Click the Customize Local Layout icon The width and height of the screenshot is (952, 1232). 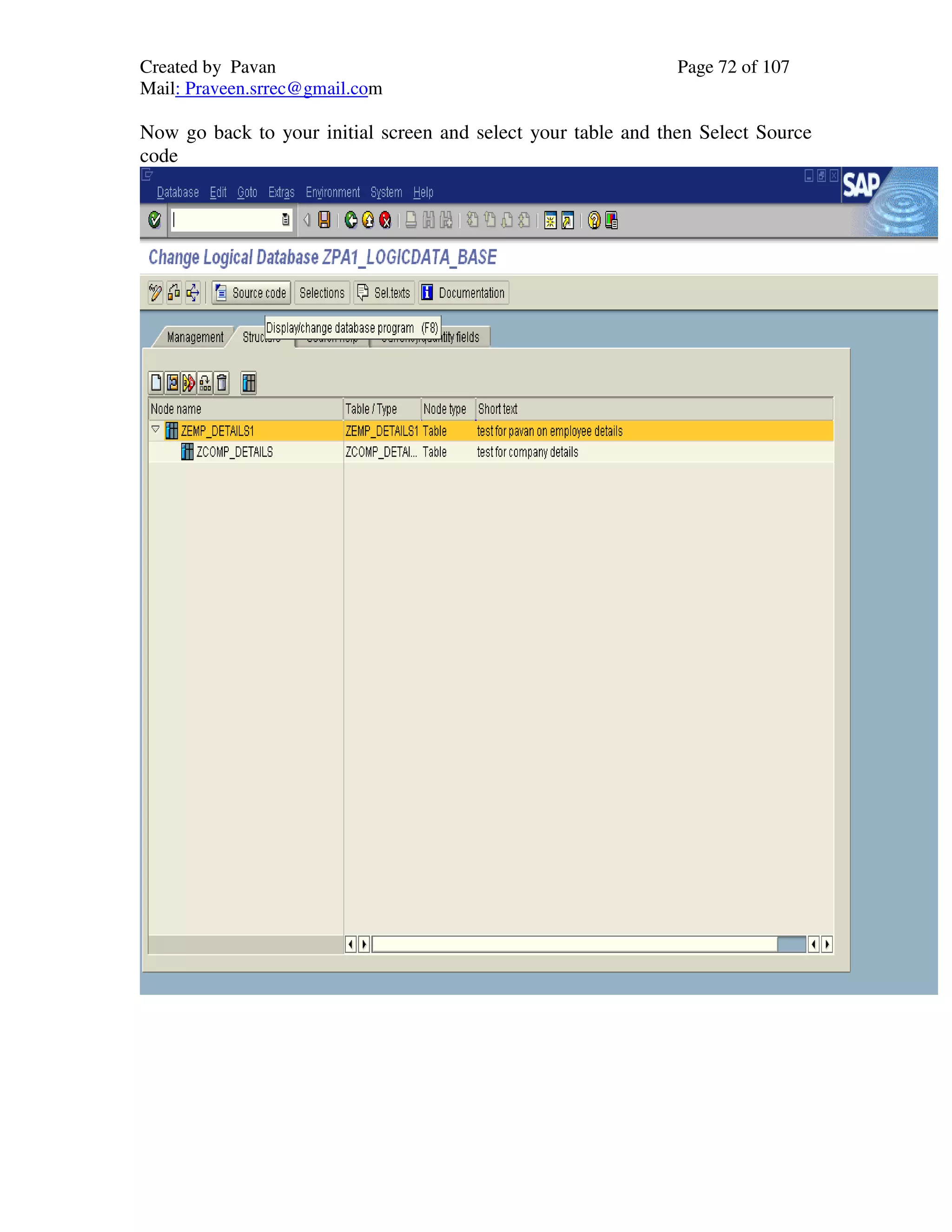(x=611, y=220)
